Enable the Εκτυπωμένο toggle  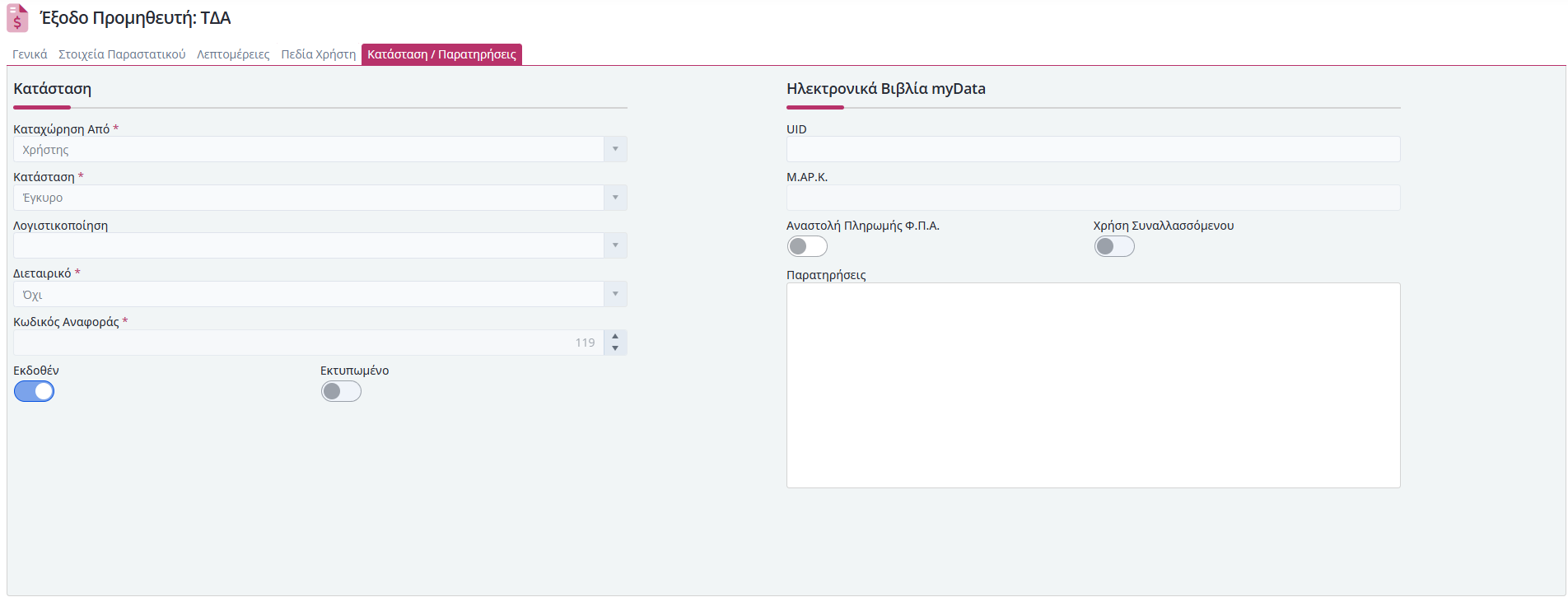coord(341,391)
